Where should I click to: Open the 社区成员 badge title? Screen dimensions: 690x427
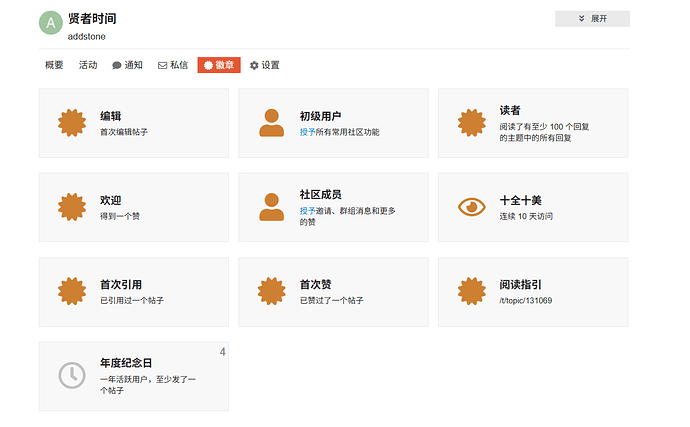tap(320, 194)
